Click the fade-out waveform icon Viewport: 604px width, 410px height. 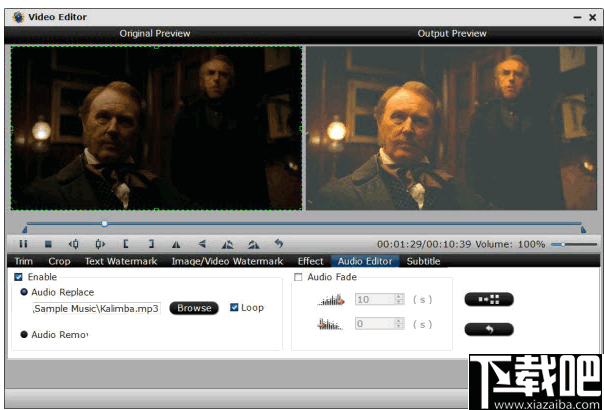coord(330,324)
